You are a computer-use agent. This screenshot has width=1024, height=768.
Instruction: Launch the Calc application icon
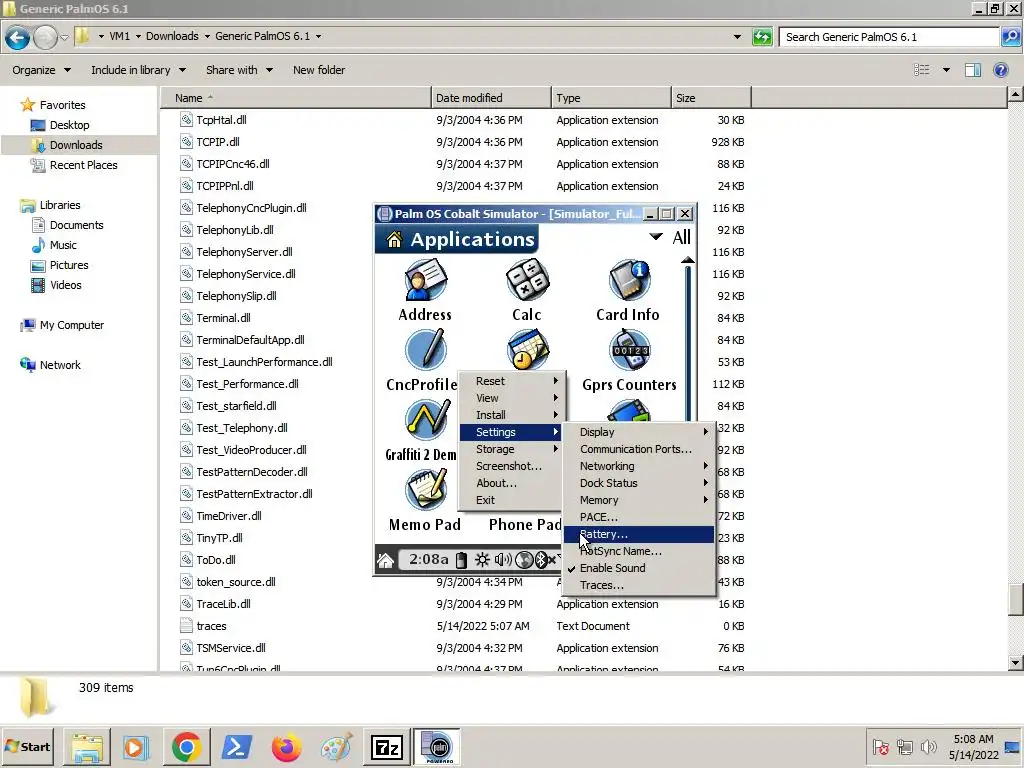527,281
